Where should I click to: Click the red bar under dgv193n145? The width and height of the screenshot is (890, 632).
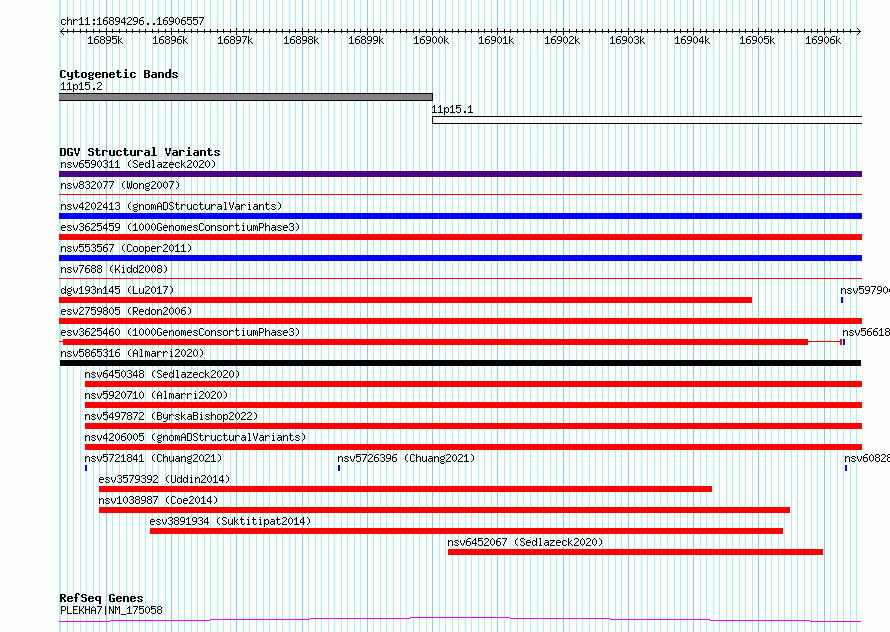[x=406, y=300]
